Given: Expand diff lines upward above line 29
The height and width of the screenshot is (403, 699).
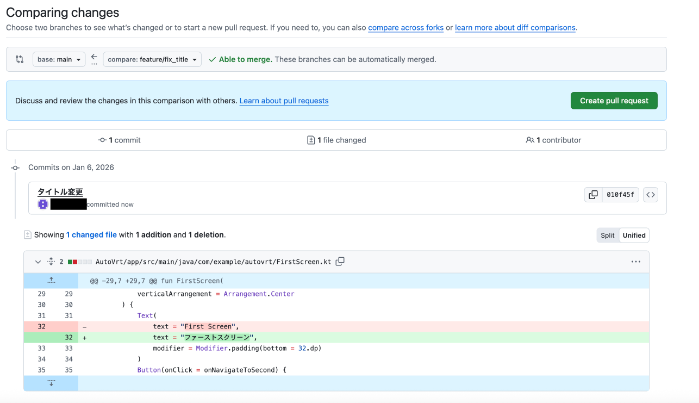Looking at the screenshot, I should pos(51,281).
